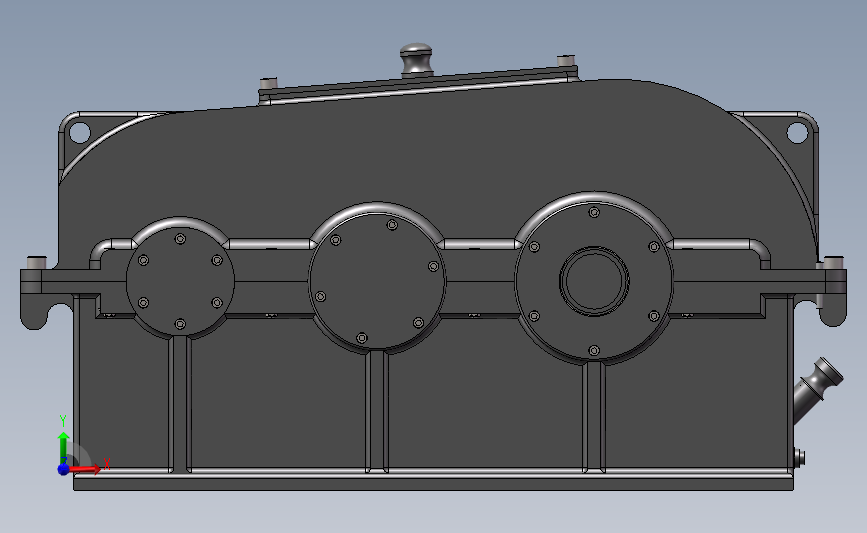Select the vertical rib below the right cover
Screen dimensions: 867x533
[594, 417]
